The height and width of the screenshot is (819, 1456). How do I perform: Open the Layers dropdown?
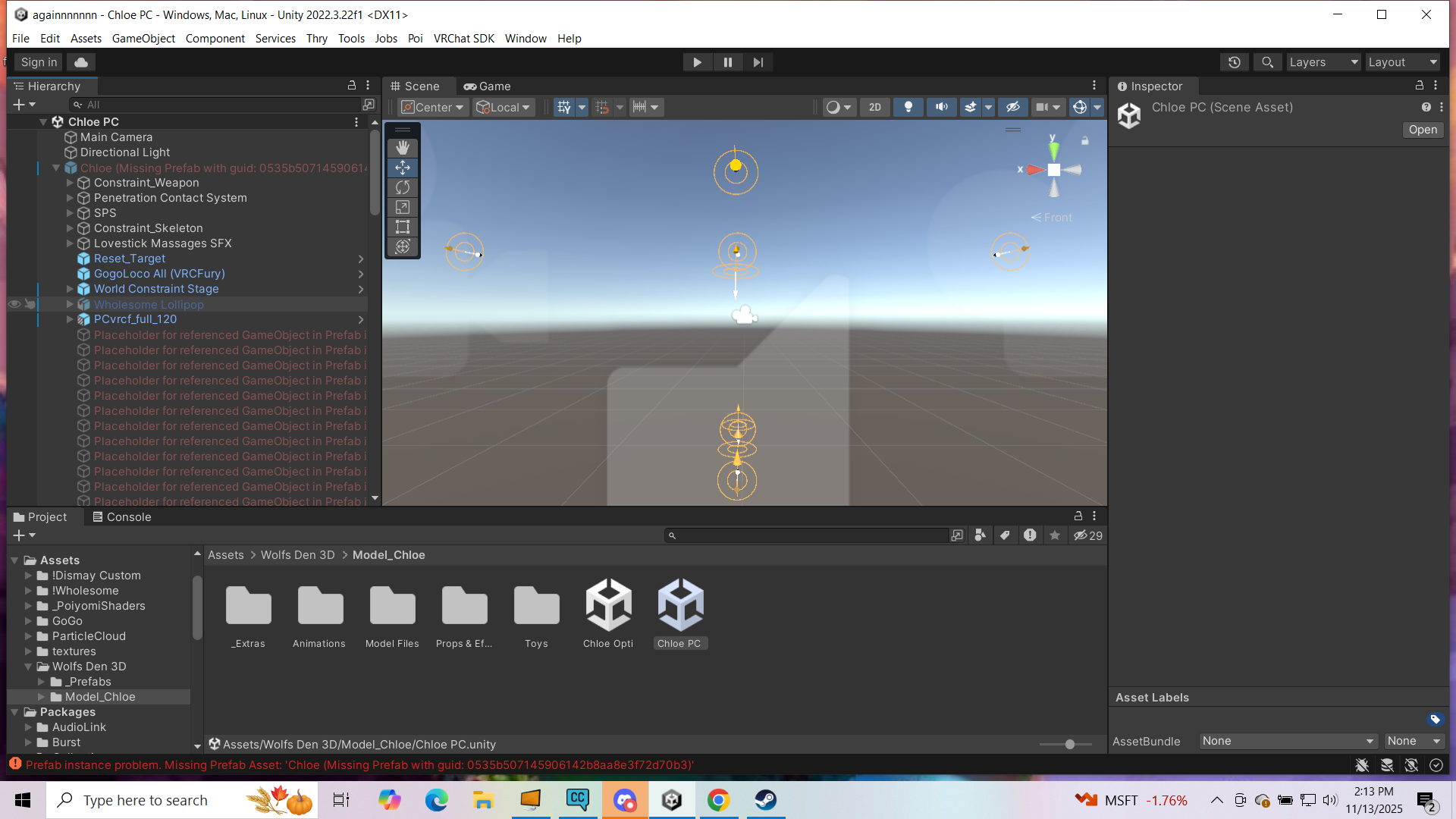pyautogui.click(x=1323, y=62)
